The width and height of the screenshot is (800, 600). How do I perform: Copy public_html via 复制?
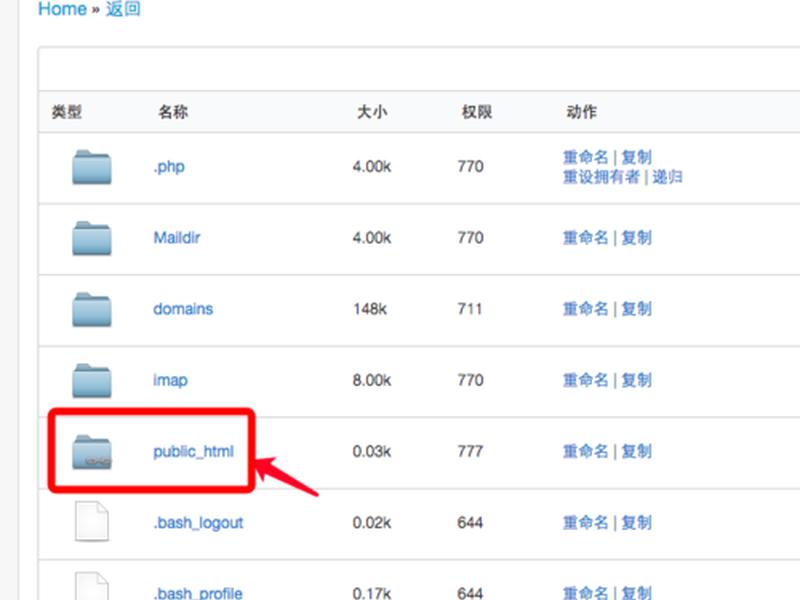pyautogui.click(x=637, y=452)
